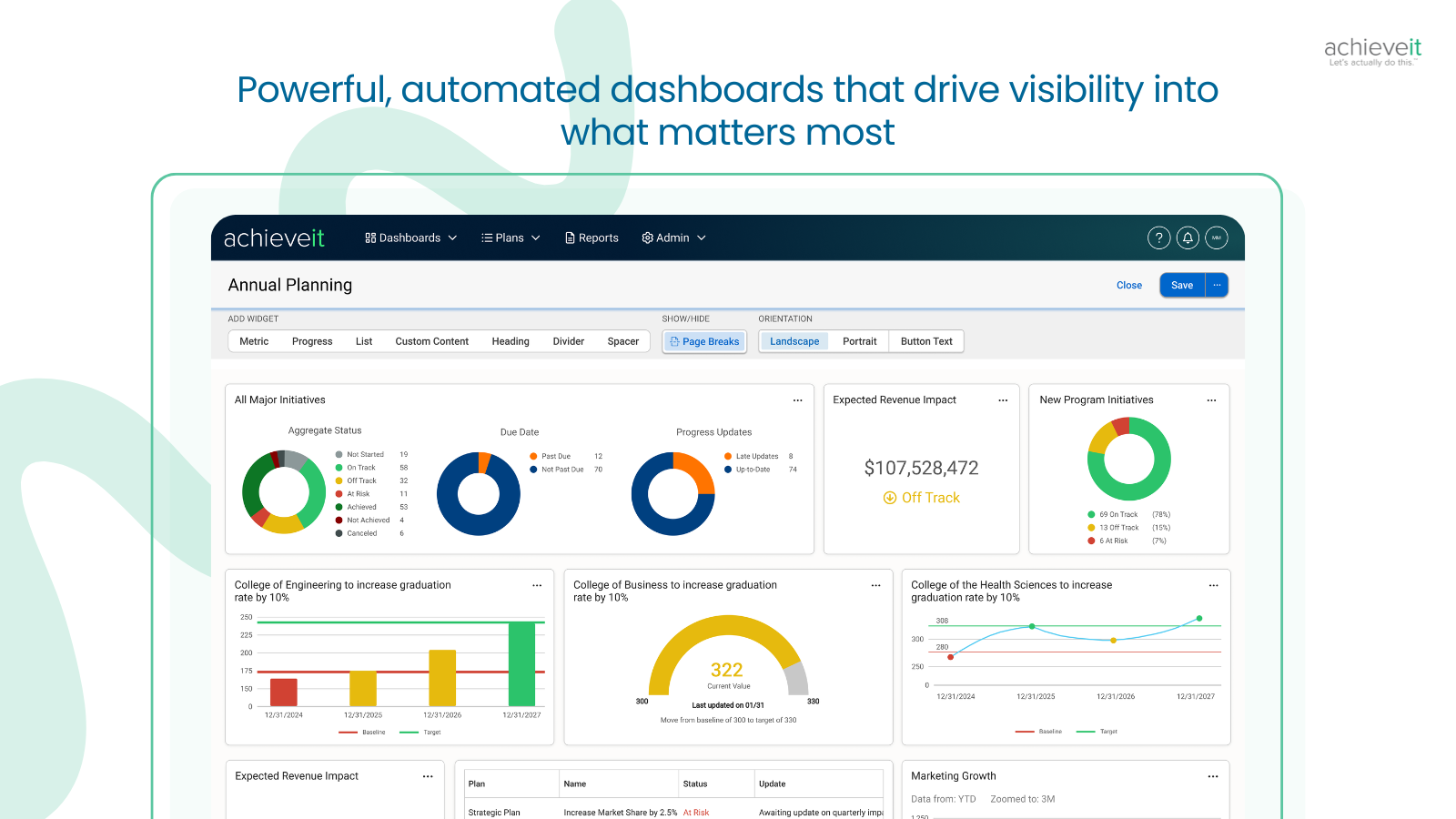Expand the Admin dropdown
1456x819 pixels.
(673, 238)
